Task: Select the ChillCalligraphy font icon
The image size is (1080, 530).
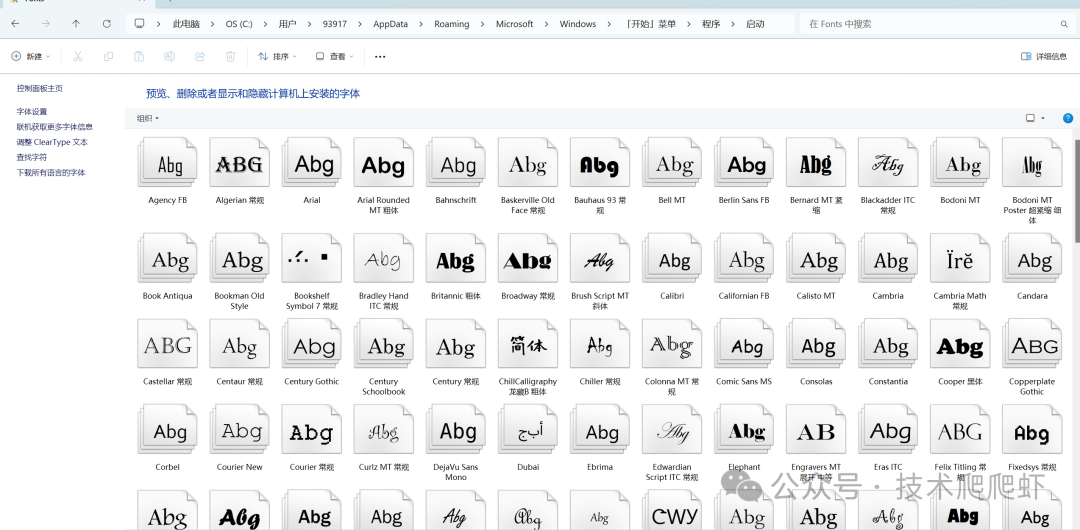Action: point(528,345)
